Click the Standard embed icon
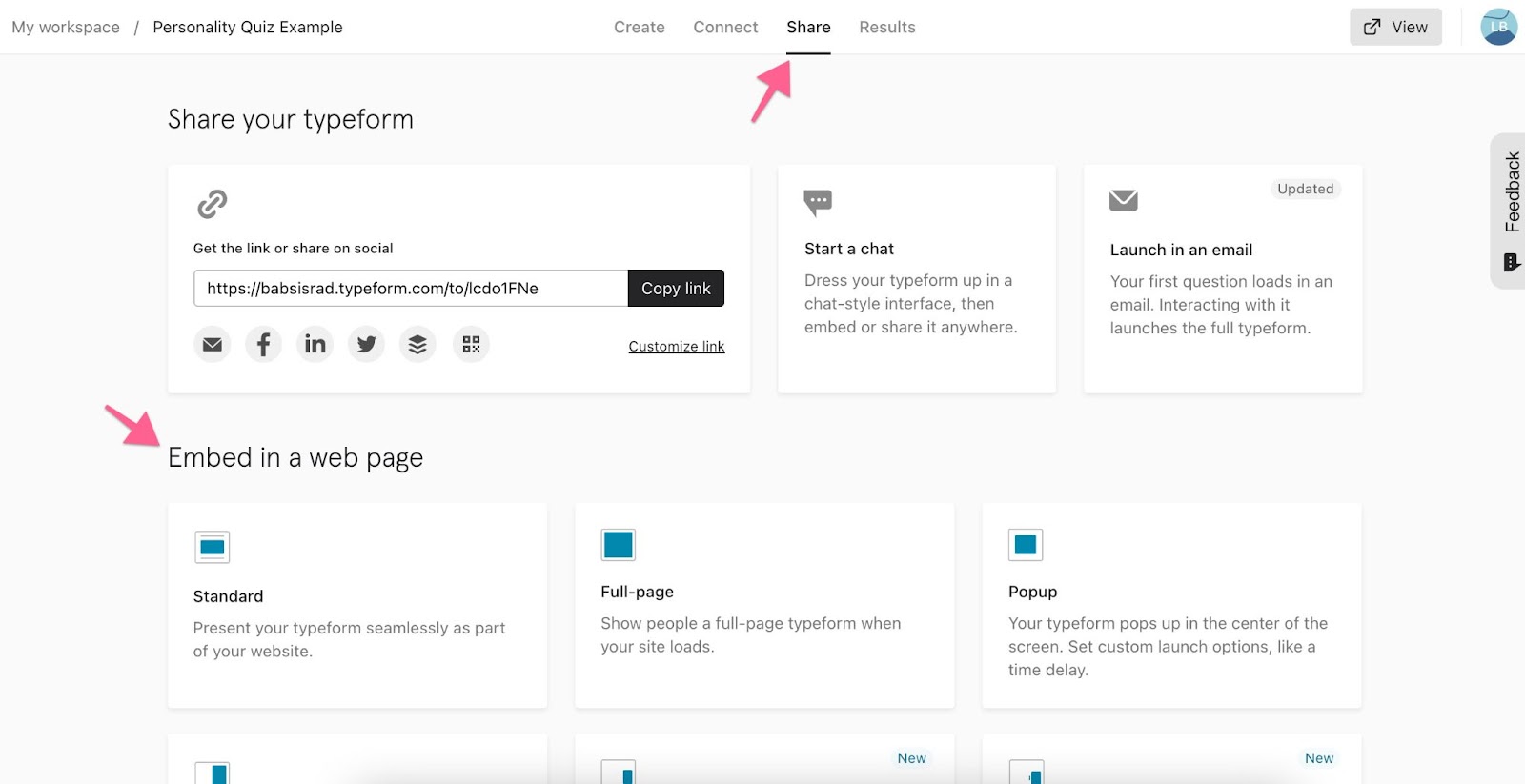 click(212, 547)
